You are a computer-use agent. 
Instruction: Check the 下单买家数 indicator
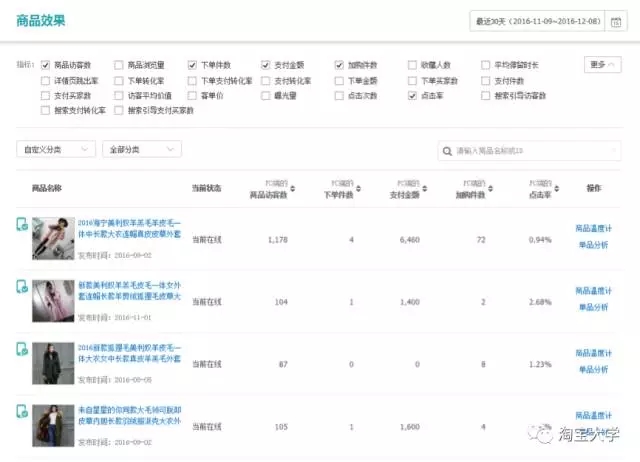(412, 81)
